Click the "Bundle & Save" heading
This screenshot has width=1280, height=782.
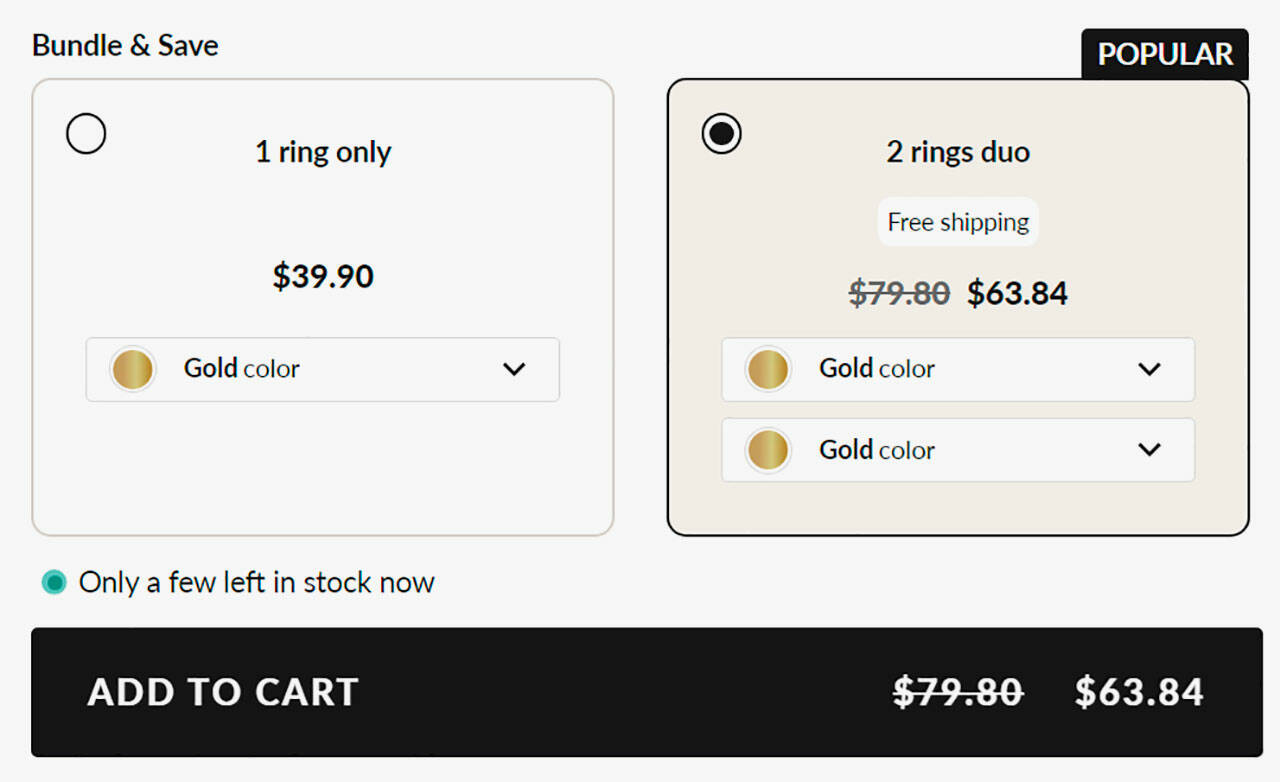(x=125, y=45)
